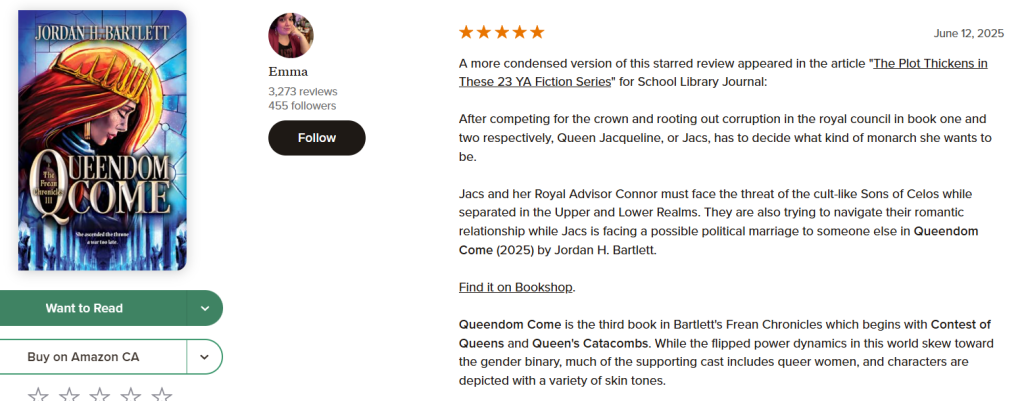Click Emma's 455 followers count

[x=302, y=105]
